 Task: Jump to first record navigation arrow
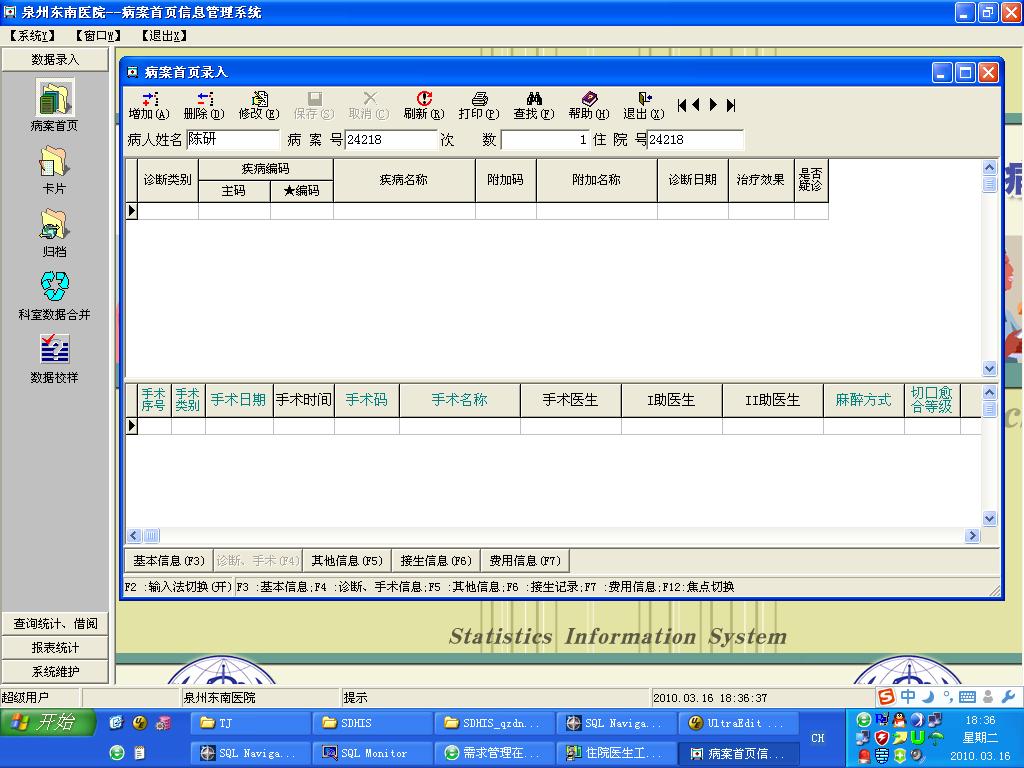coord(682,104)
